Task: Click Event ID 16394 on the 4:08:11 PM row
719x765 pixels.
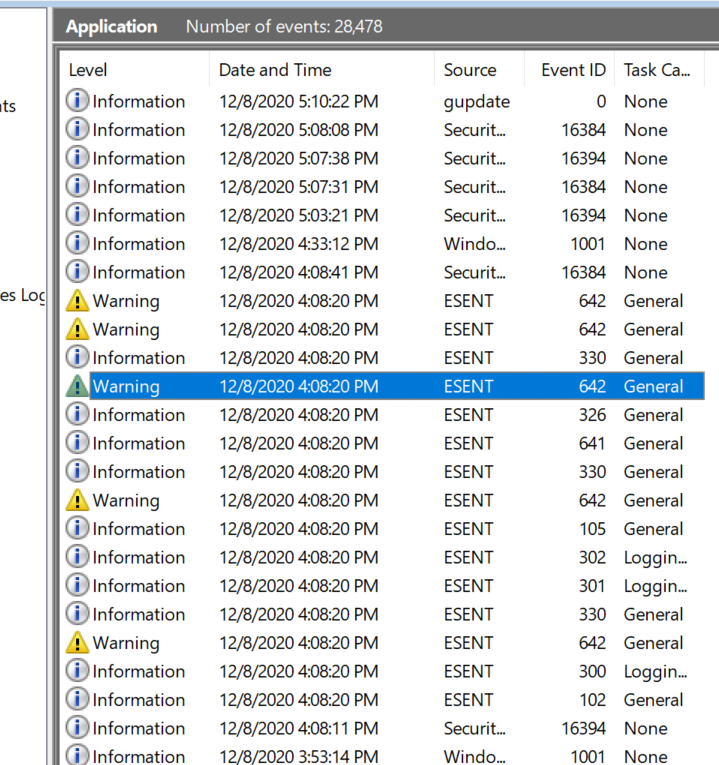Action: 583,728
